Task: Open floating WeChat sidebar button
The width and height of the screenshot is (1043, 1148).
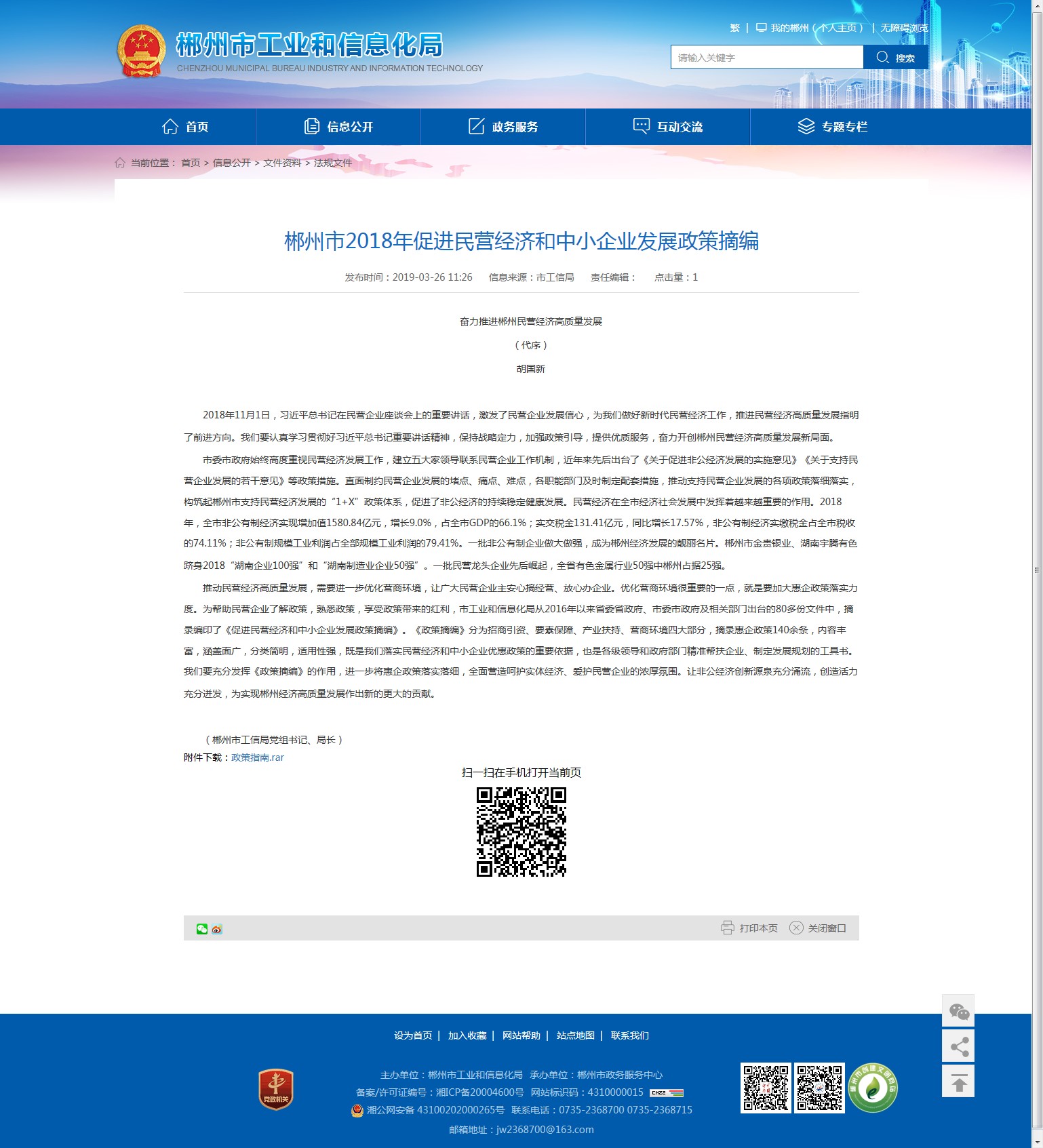Action: point(958,1011)
